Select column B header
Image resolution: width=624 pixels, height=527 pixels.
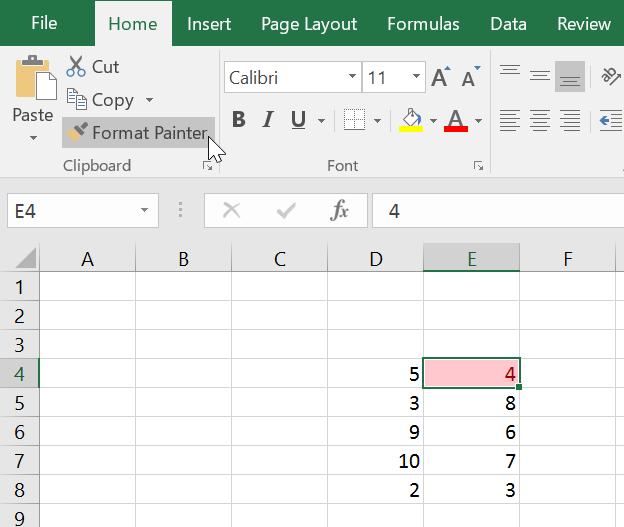pyautogui.click(x=183, y=259)
